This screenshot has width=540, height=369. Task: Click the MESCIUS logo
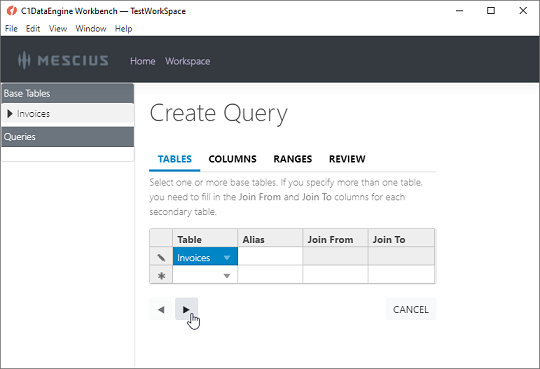(63, 61)
